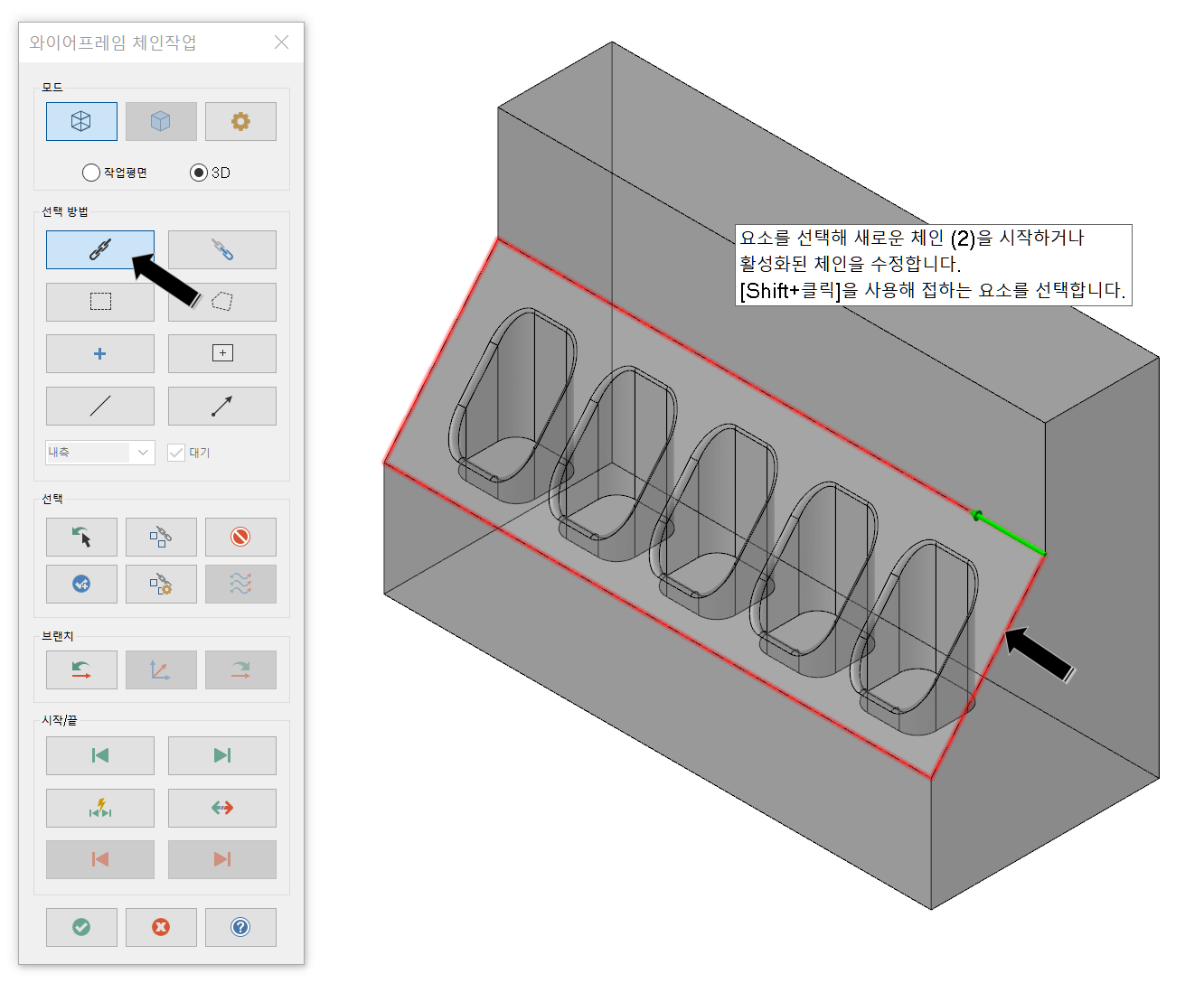Viewport: 1204px width, 983px height.
Task: Click the Unselect undo-arrow cursor icon
Action: pos(81,538)
